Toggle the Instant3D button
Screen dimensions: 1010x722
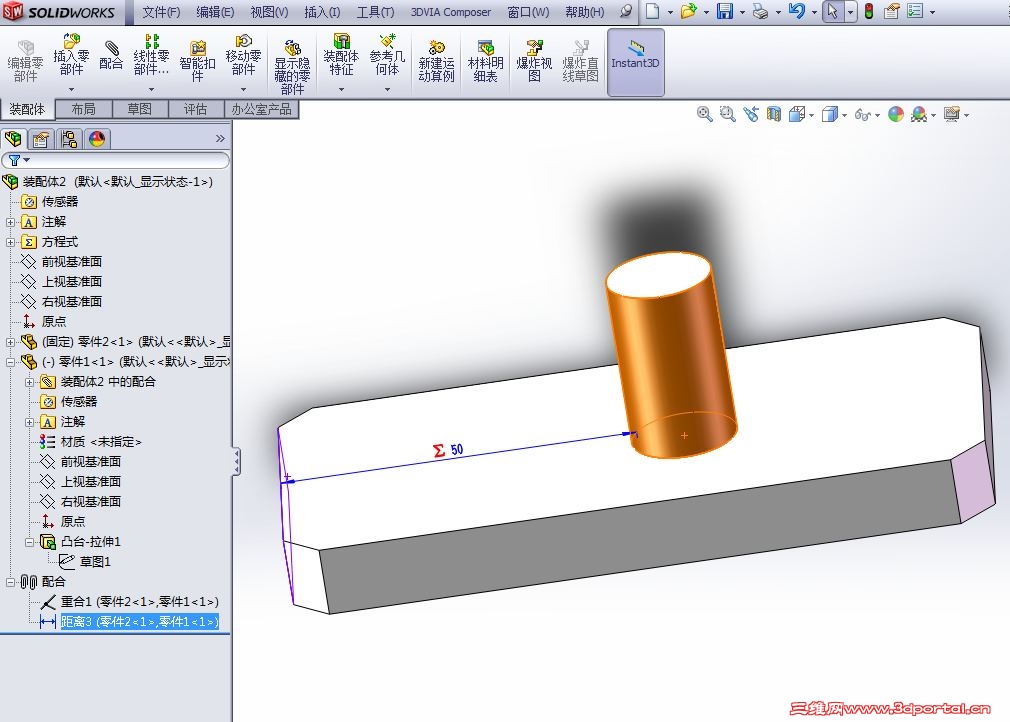pyautogui.click(x=635, y=62)
